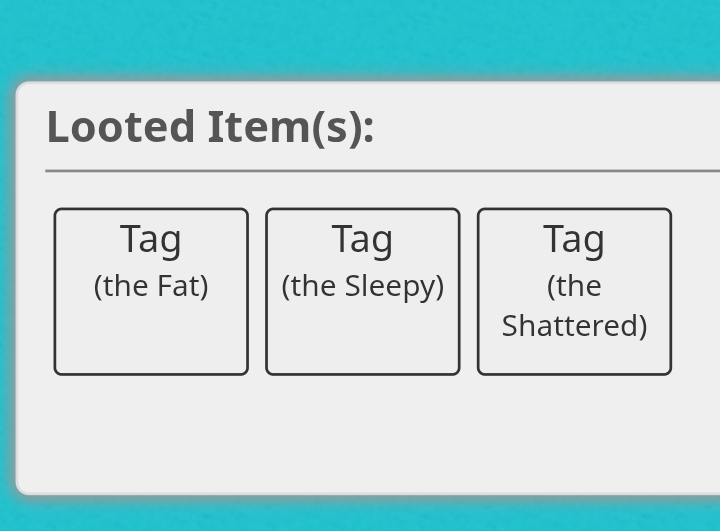Image resolution: width=720 pixels, height=531 pixels.
Task: Click "(the Sleepy)" subtitle text
Action: [363, 287]
